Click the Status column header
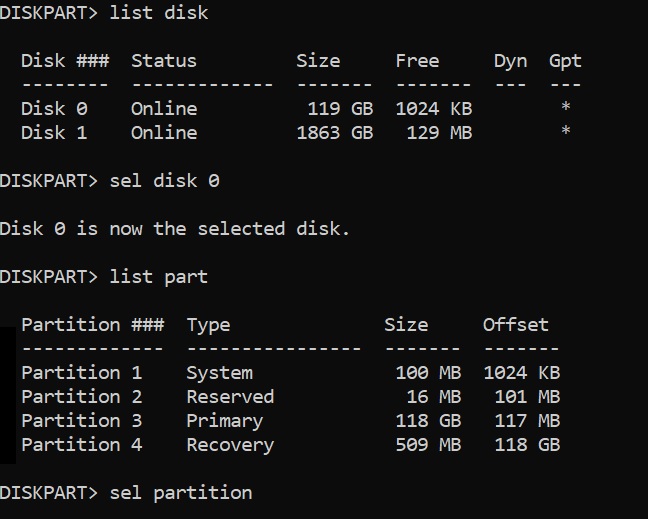The height and width of the screenshot is (519, 648). (x=163, y=61)
